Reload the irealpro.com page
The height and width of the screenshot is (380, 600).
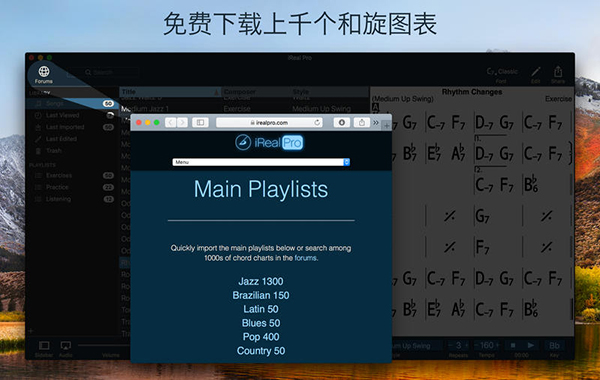pos(317,122)
